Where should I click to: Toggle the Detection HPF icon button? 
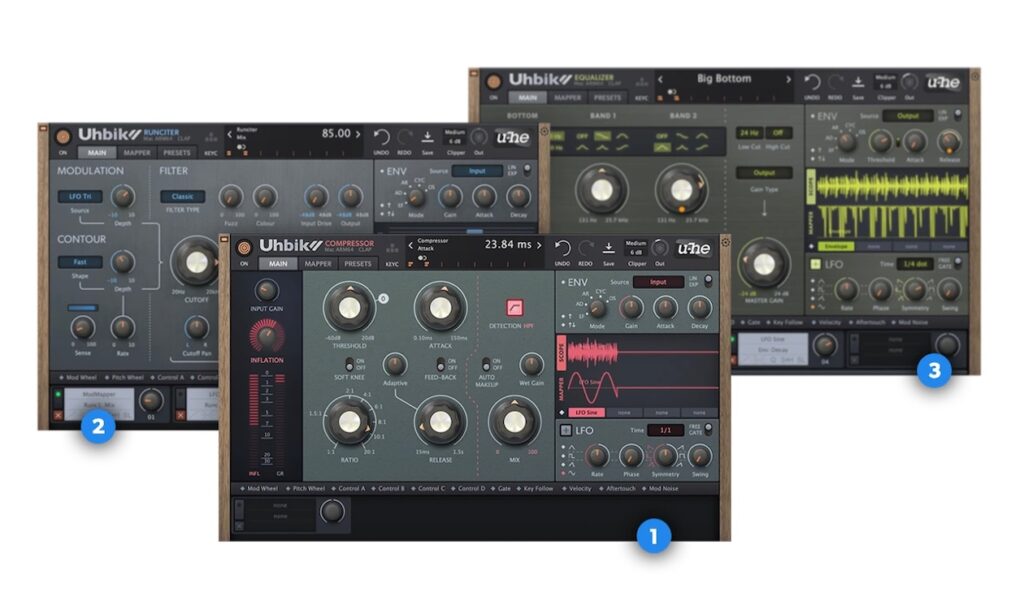[x=517, y=307]
